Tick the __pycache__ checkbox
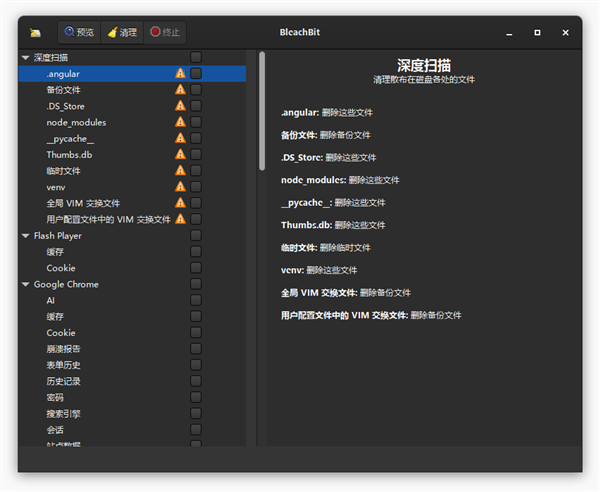The image size is (600, 492). (196, 138)
